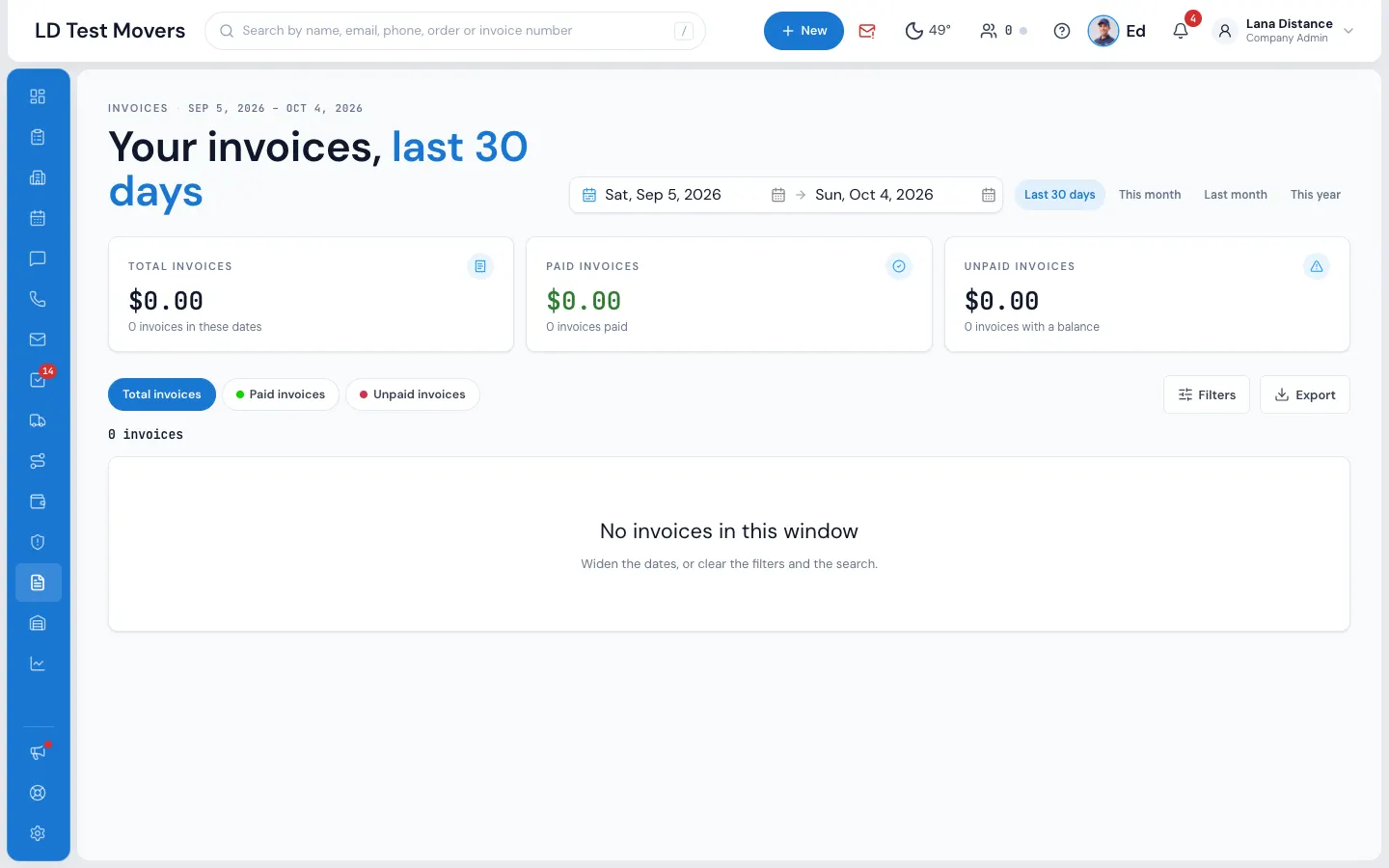Open calendar picker for end date
This screenshot has width=1389, height=868.
point(989,195)
